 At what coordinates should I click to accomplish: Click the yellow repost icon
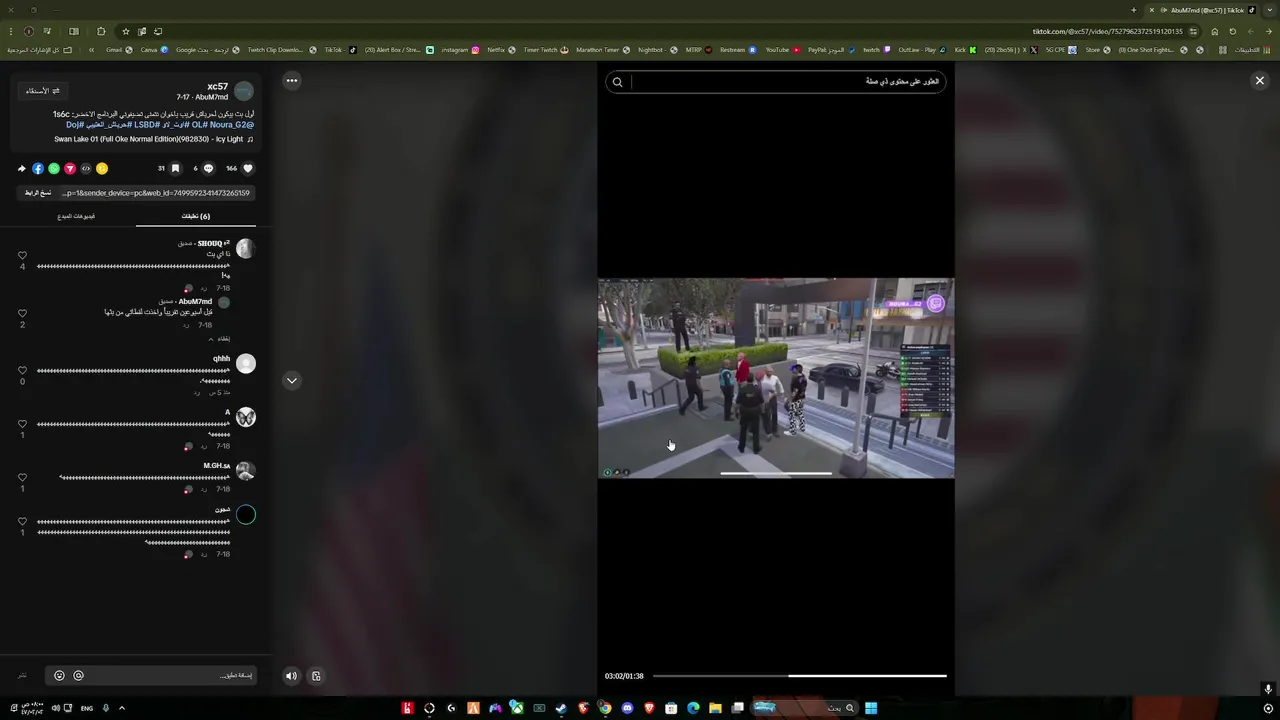[102, 168]
